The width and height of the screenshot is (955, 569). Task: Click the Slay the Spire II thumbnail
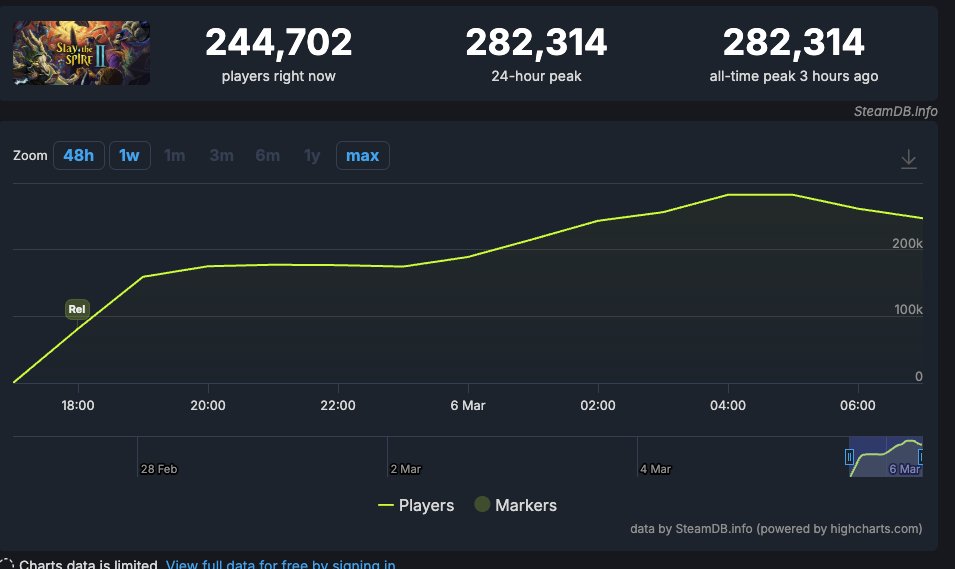coord(82,53)
